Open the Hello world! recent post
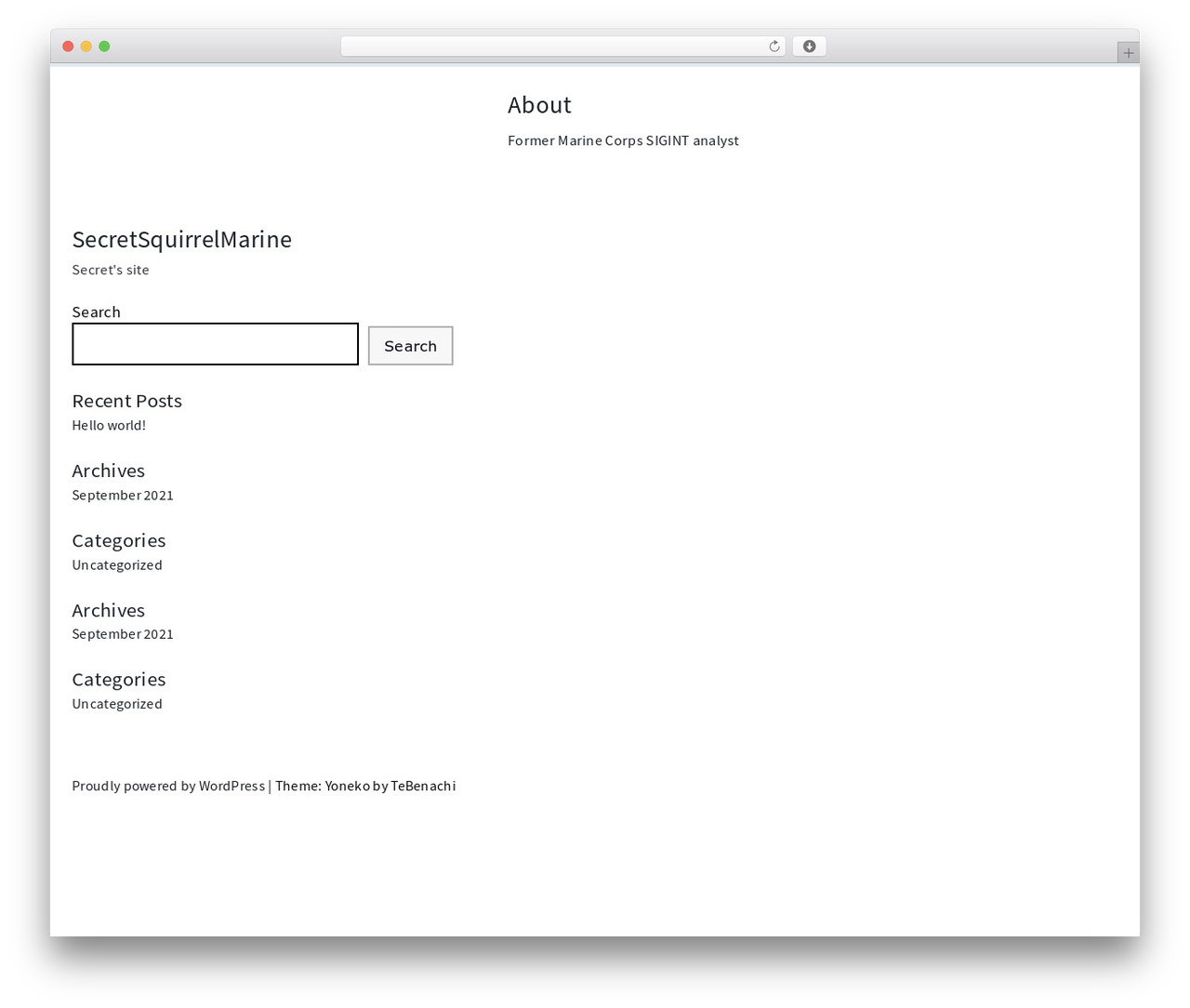Screen dimensions: 1190x1008 109,425
